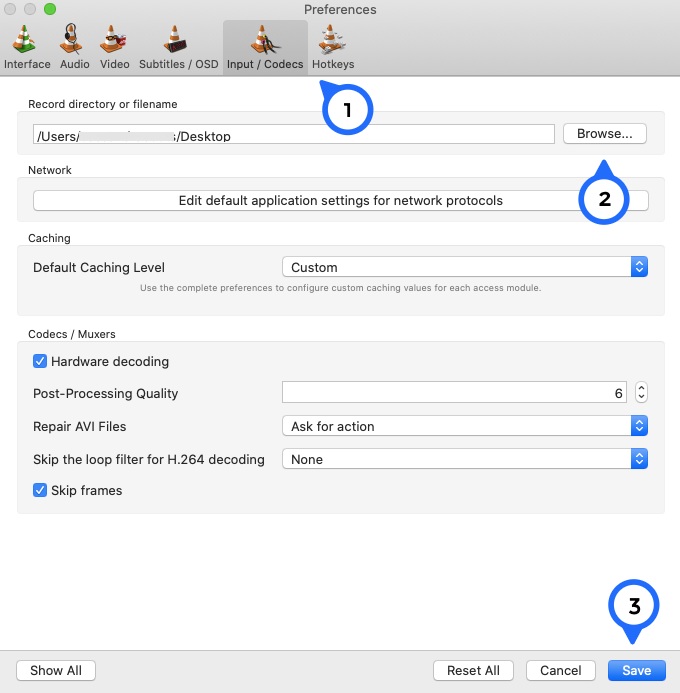The height and width of the screenshot is (693, 680).
Task: Click the 'Repair AVI Files' label
Action: [80, 426]
